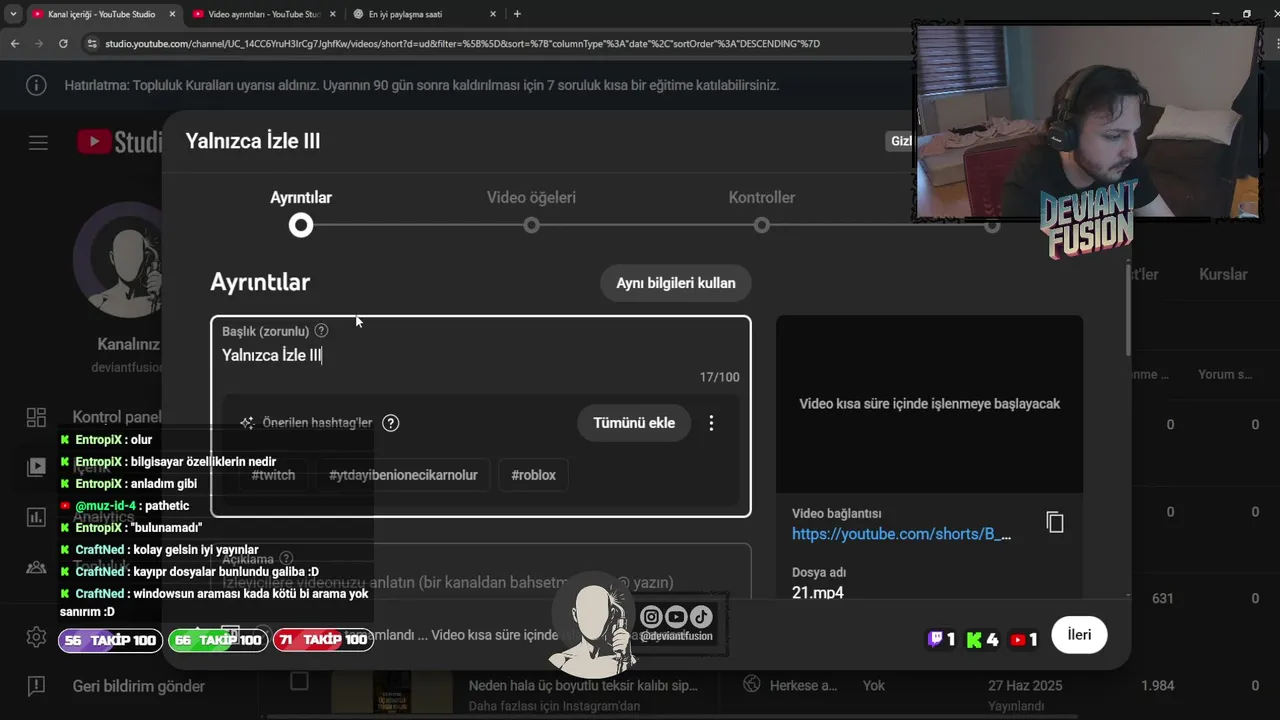The image size is (1280, 720).
Task: Click the browser address bar URL
Action: click(463, 44)
